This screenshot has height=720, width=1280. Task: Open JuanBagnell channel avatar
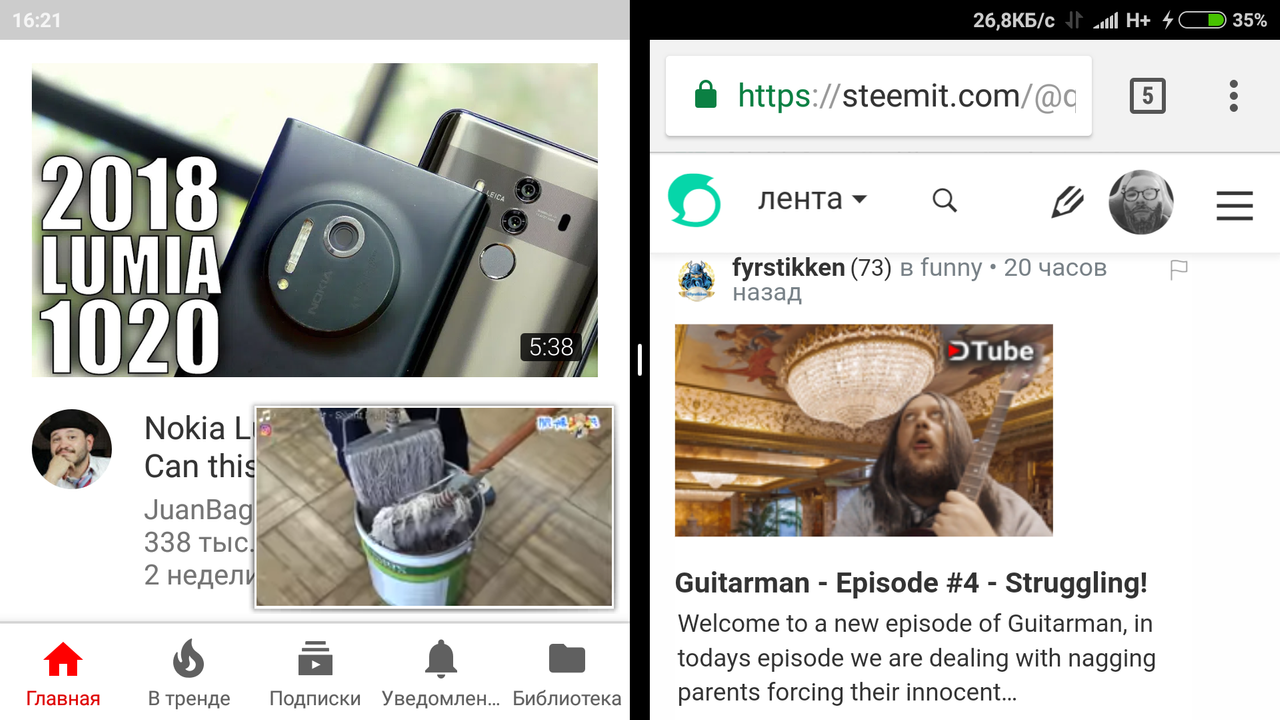[72, 449]
